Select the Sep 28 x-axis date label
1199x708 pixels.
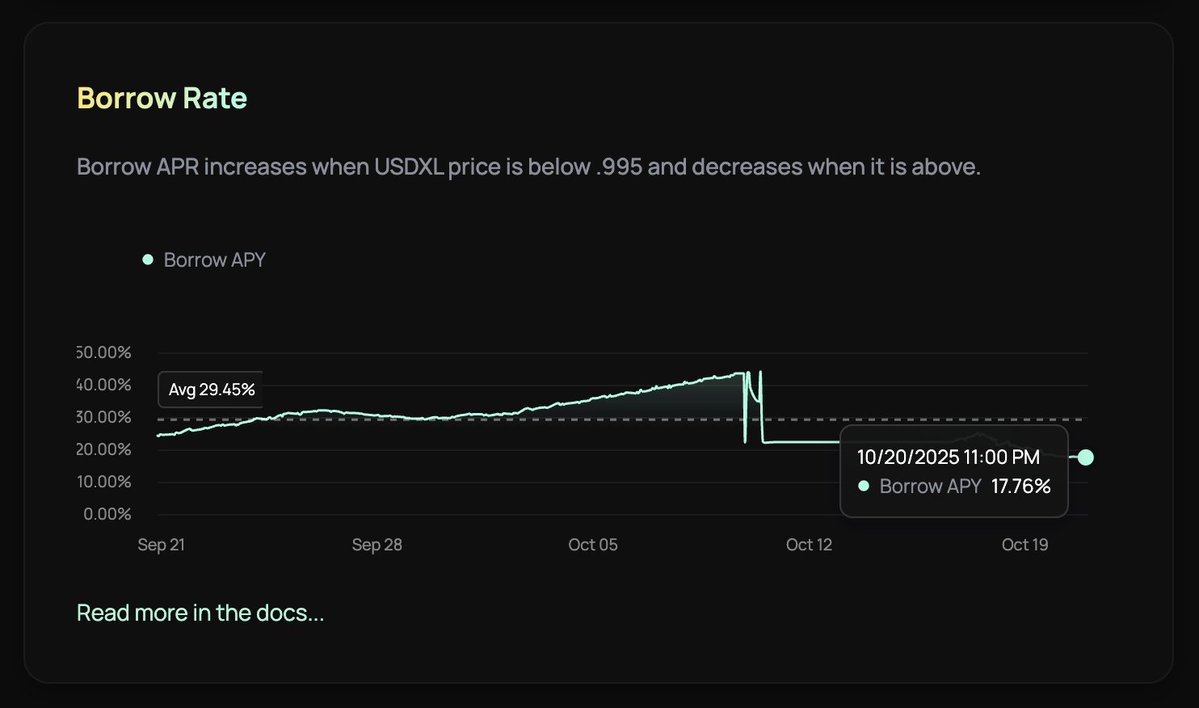click(377, 545)
